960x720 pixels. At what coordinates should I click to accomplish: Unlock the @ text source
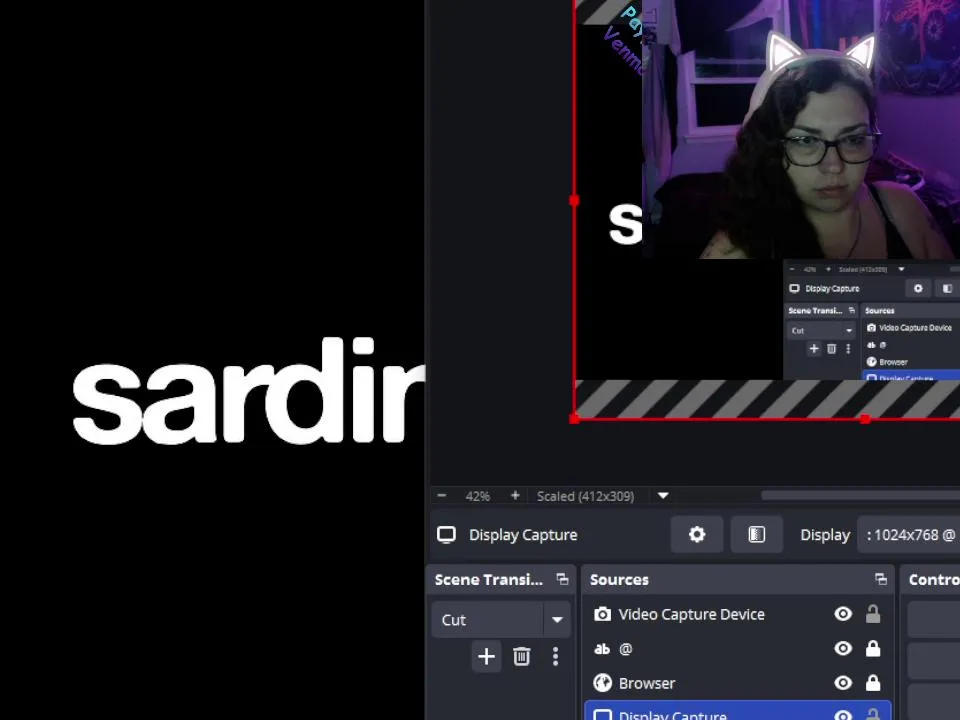(x=873, y=648)
